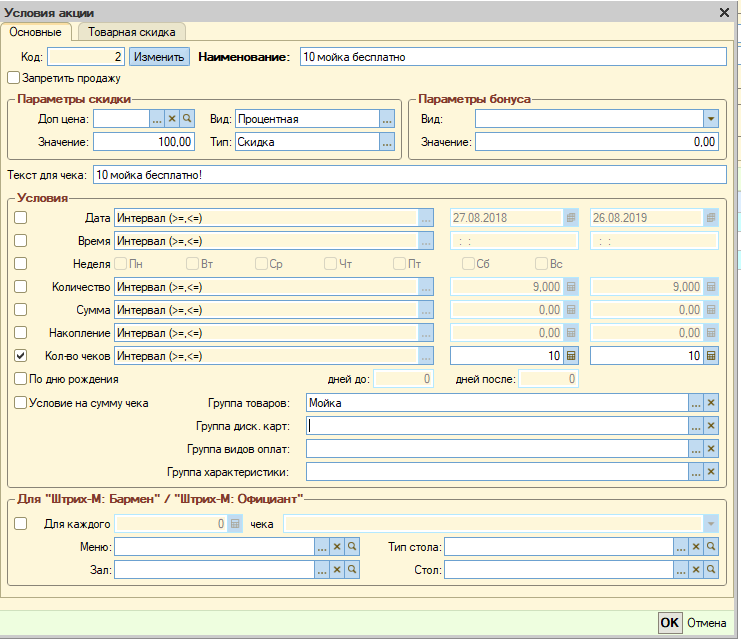This screenshot has width=741, height=642.
Task: Enable the Сумма condition checkbox
Action: (20, 309)
